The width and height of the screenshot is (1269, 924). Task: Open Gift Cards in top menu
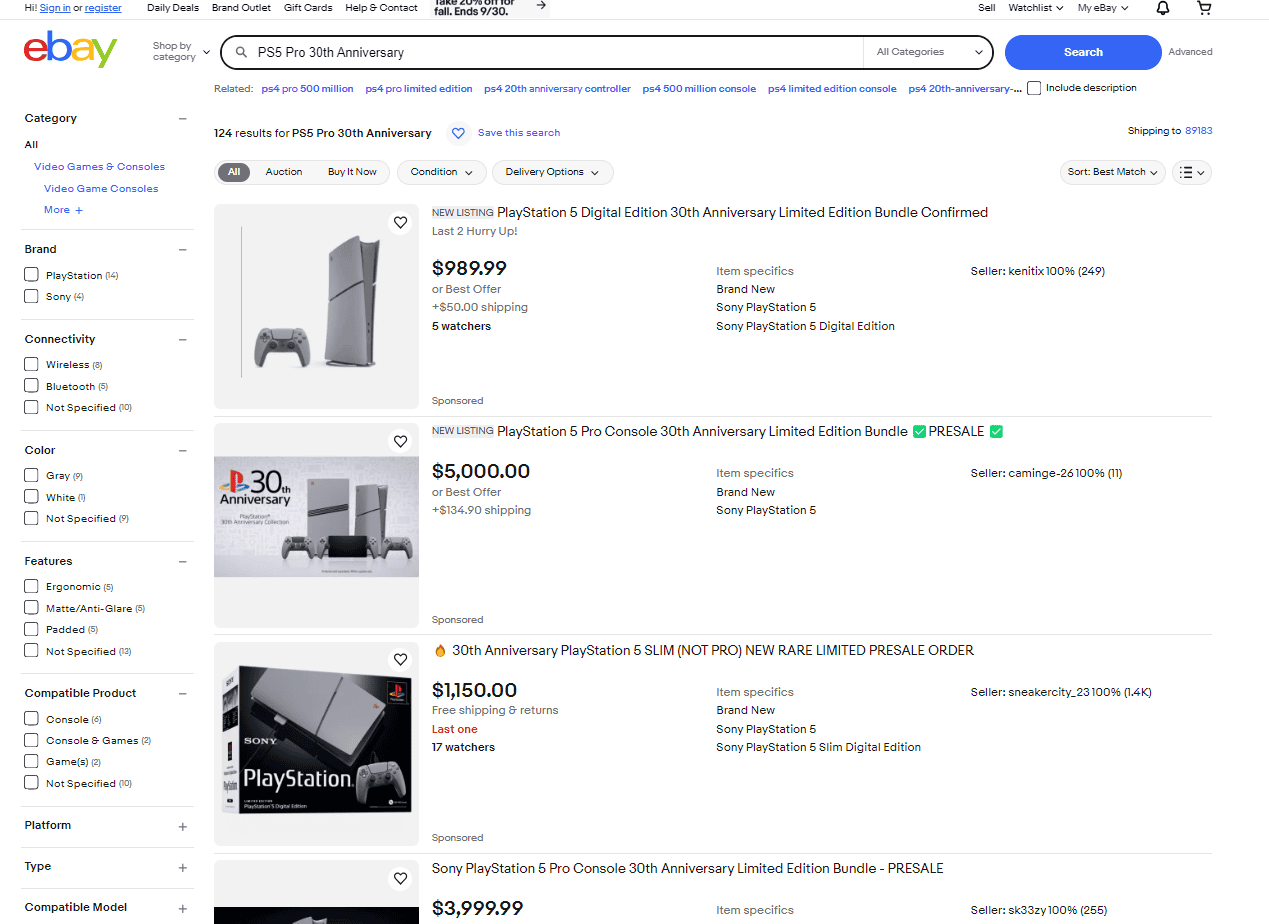click(x=308, y=8)
